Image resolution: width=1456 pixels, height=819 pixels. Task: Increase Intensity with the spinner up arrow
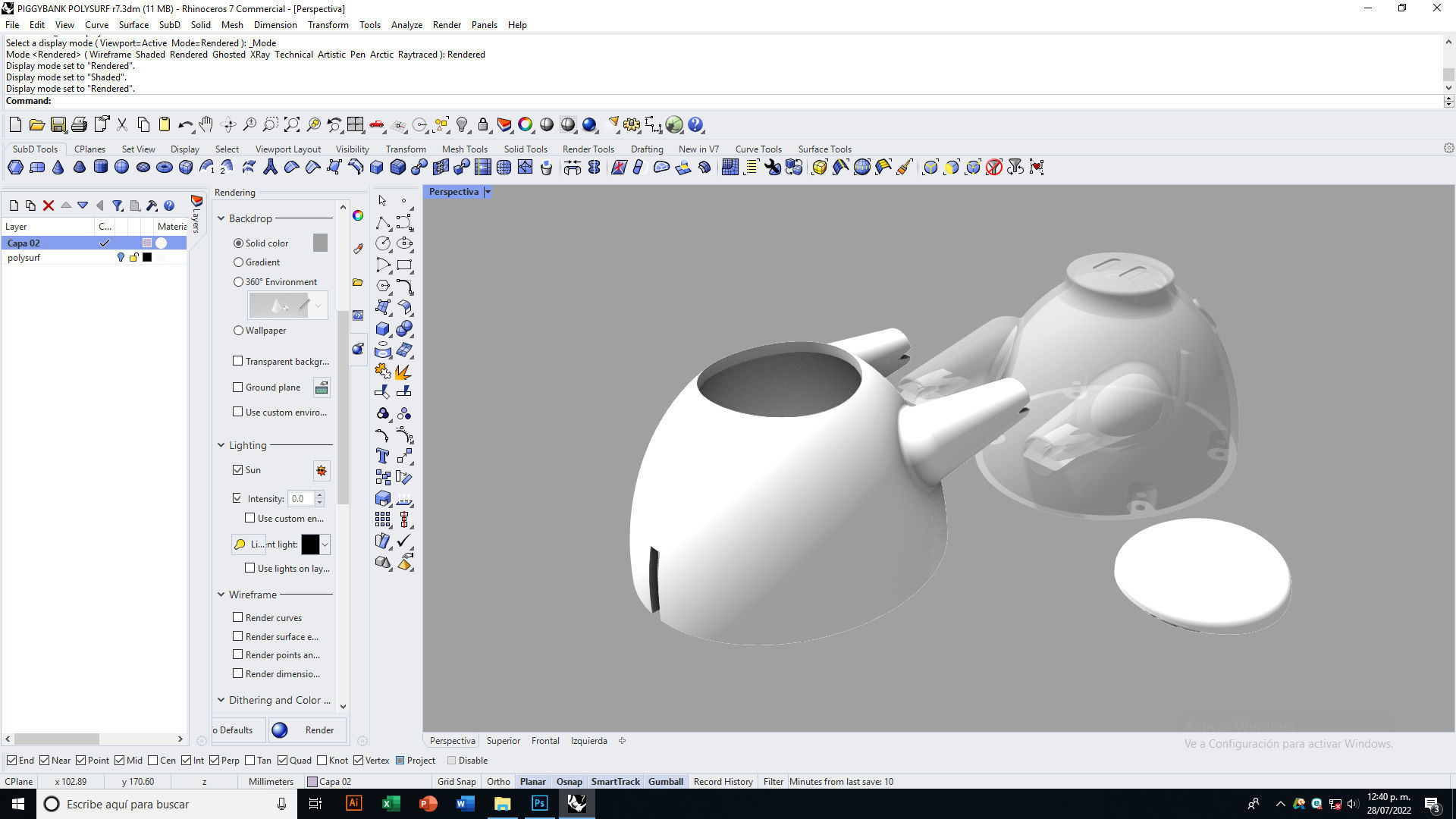319,495
